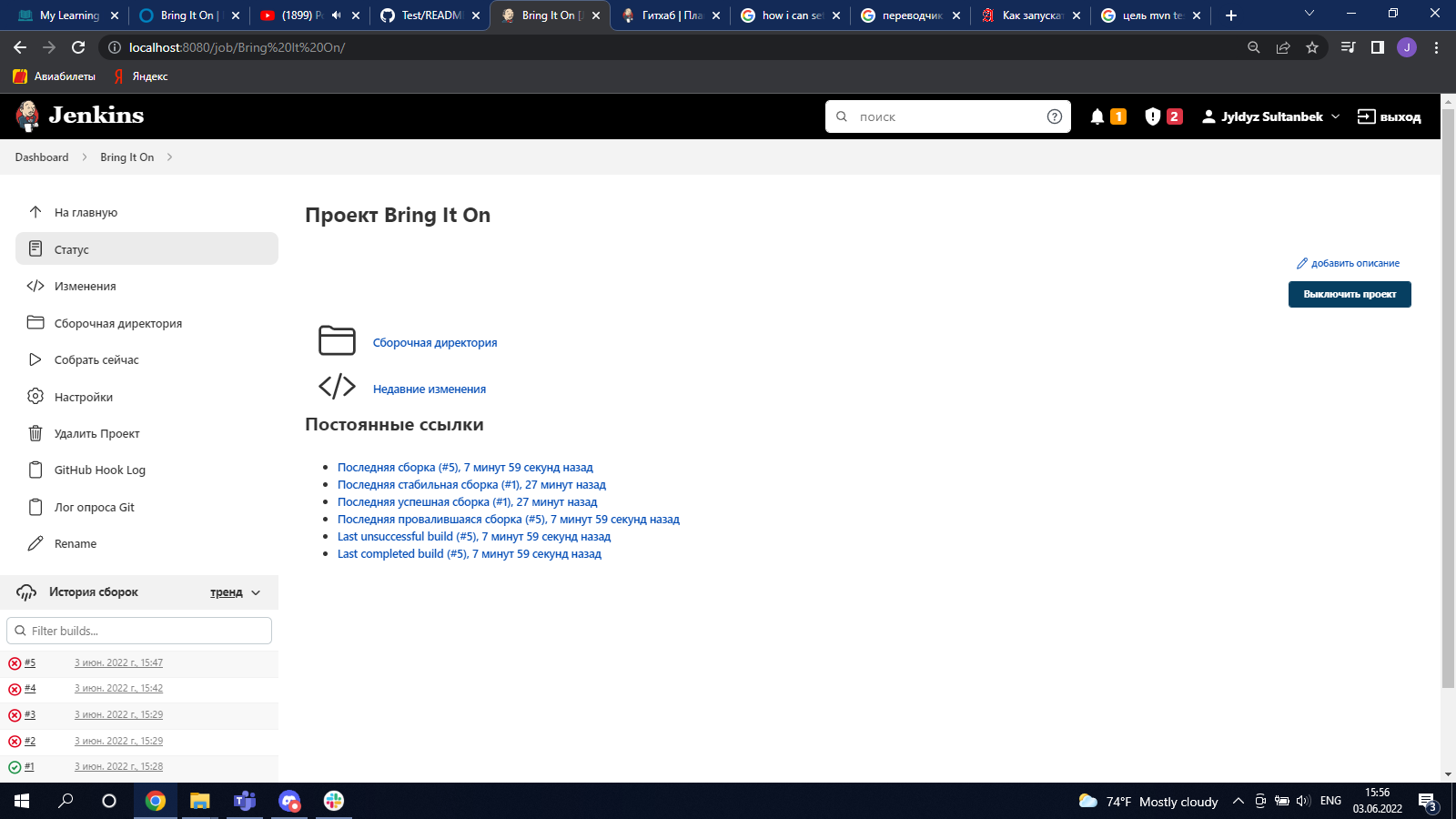The height and width of the screenshot is (819, 1456).
Task: Open Chrome zoom magnifier icon in address bar
Action: pyautogui.click(x=1254, y=47)
